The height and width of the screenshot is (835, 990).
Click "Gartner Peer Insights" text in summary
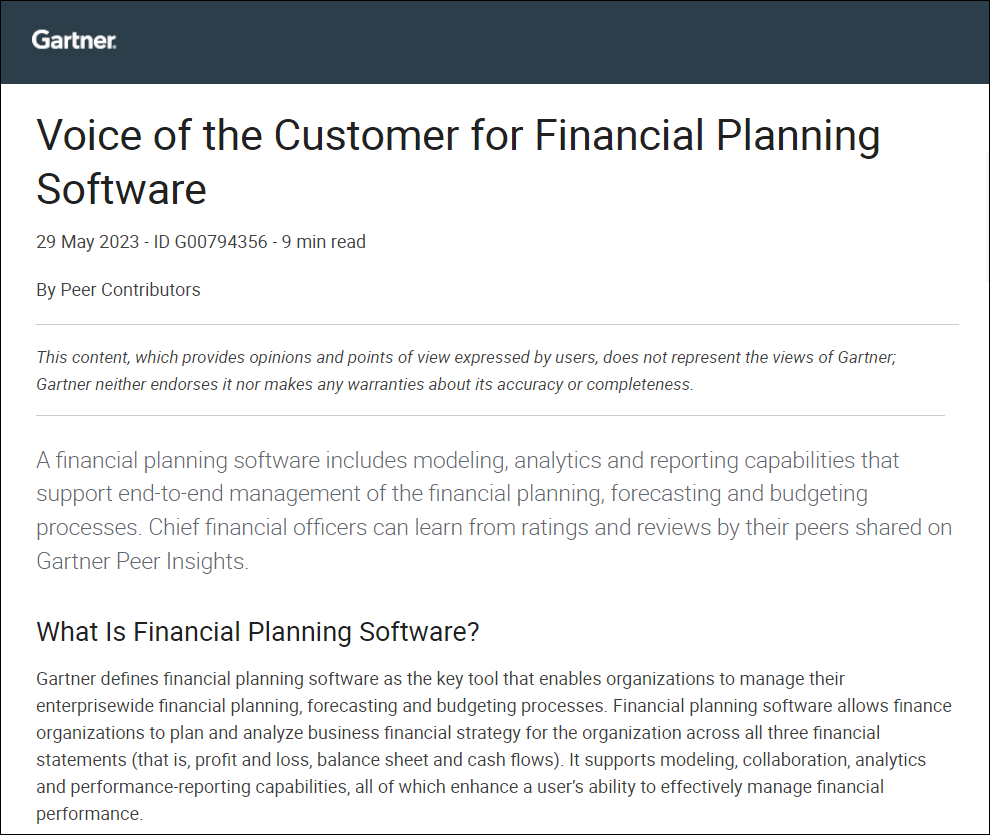point(141,561)
